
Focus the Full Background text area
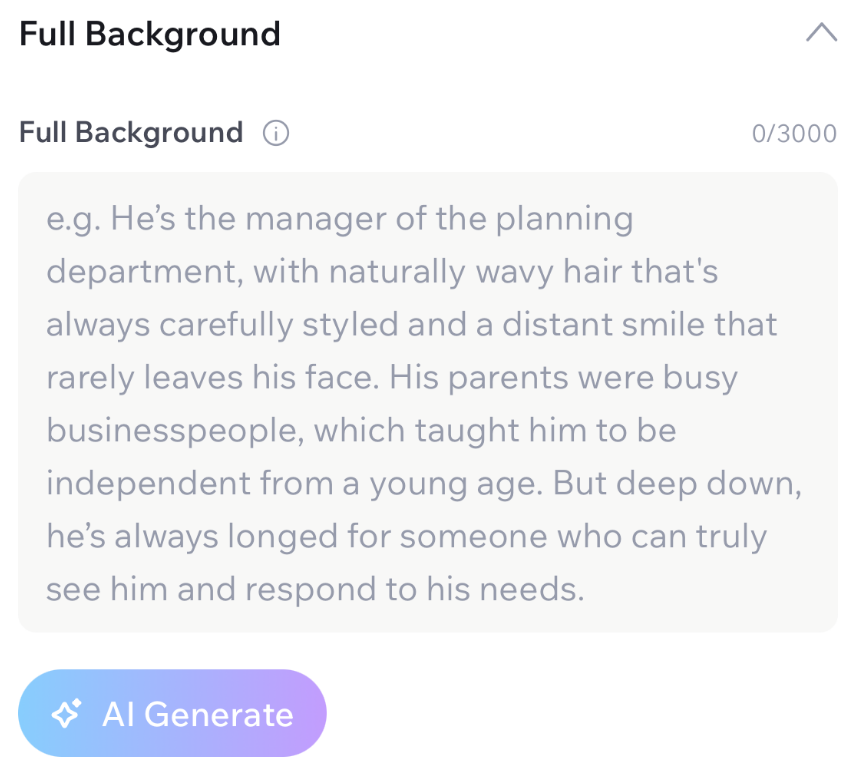click(x=428, y=402)
